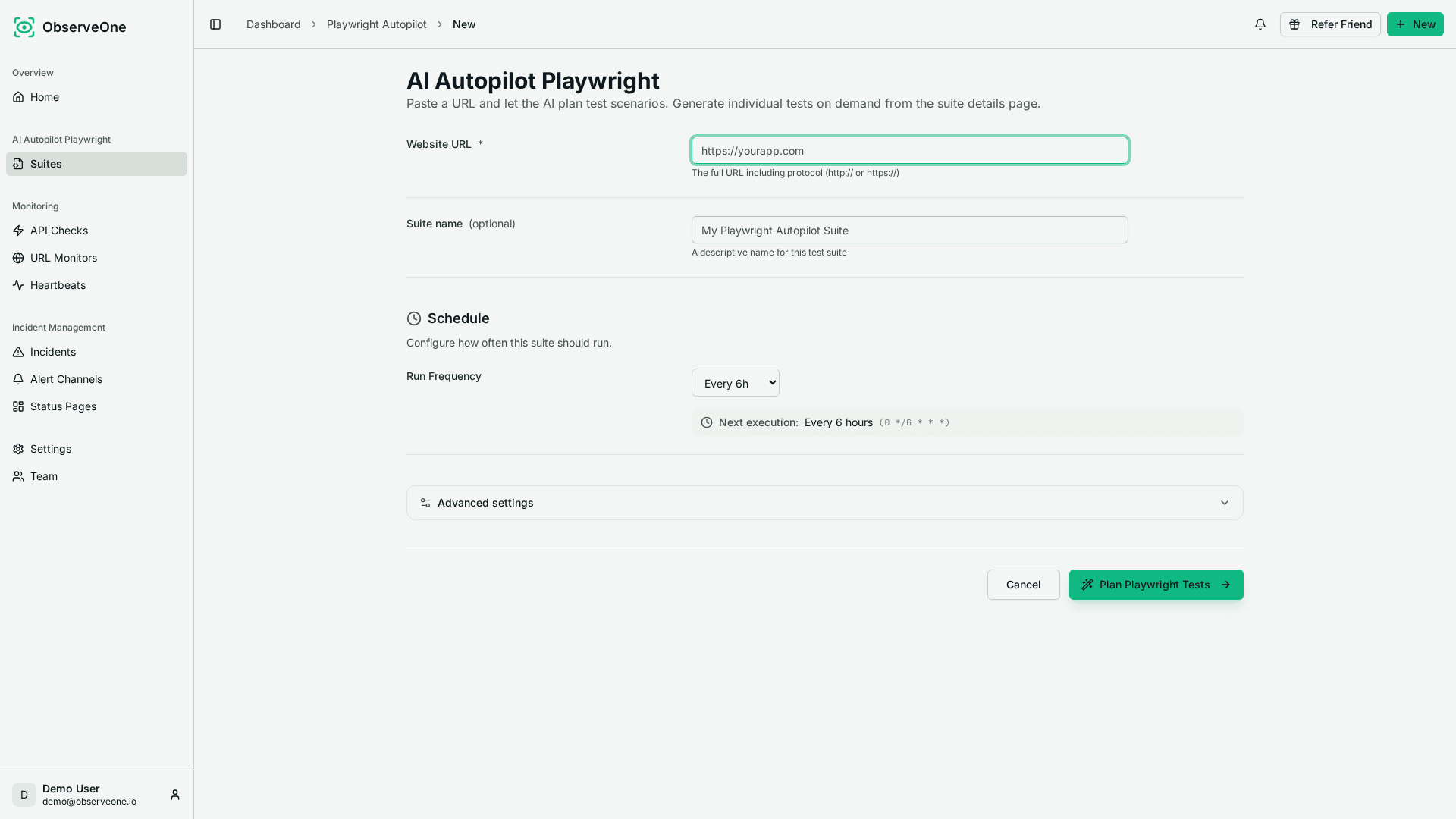Click the Cancel button

tap(1024, 585)
